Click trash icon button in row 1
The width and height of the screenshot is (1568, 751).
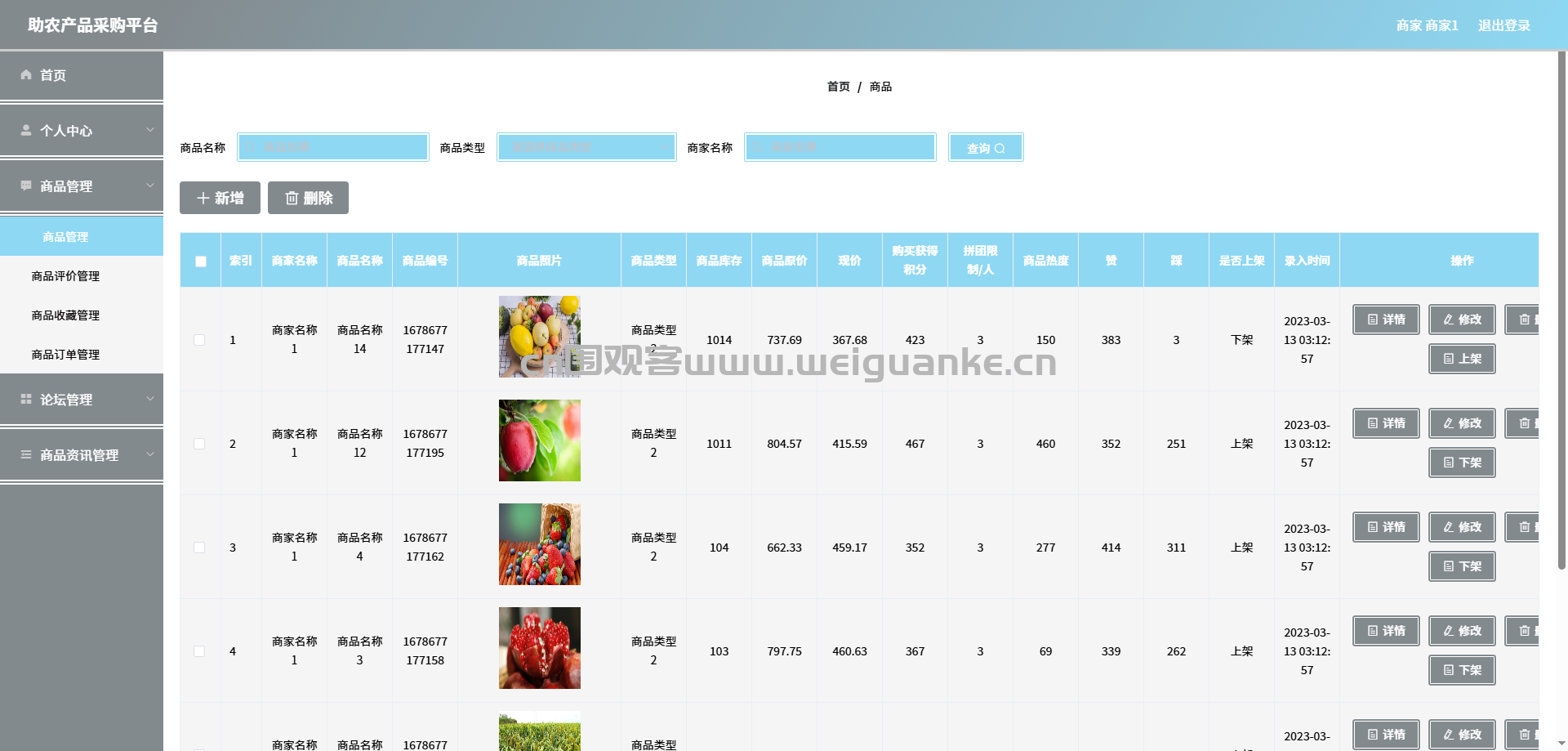[x=1522, y=320]
